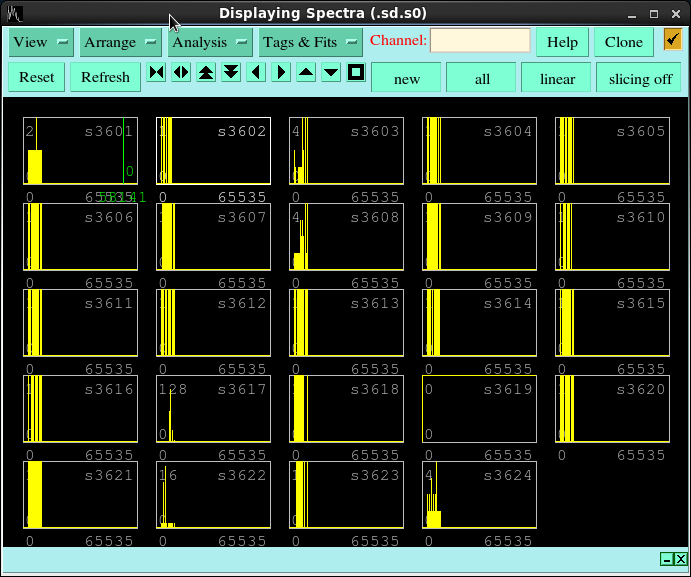Select spectrum plot s3618
Image resolution: width=691 pixels, height=577 pixels.
(346, 409)
